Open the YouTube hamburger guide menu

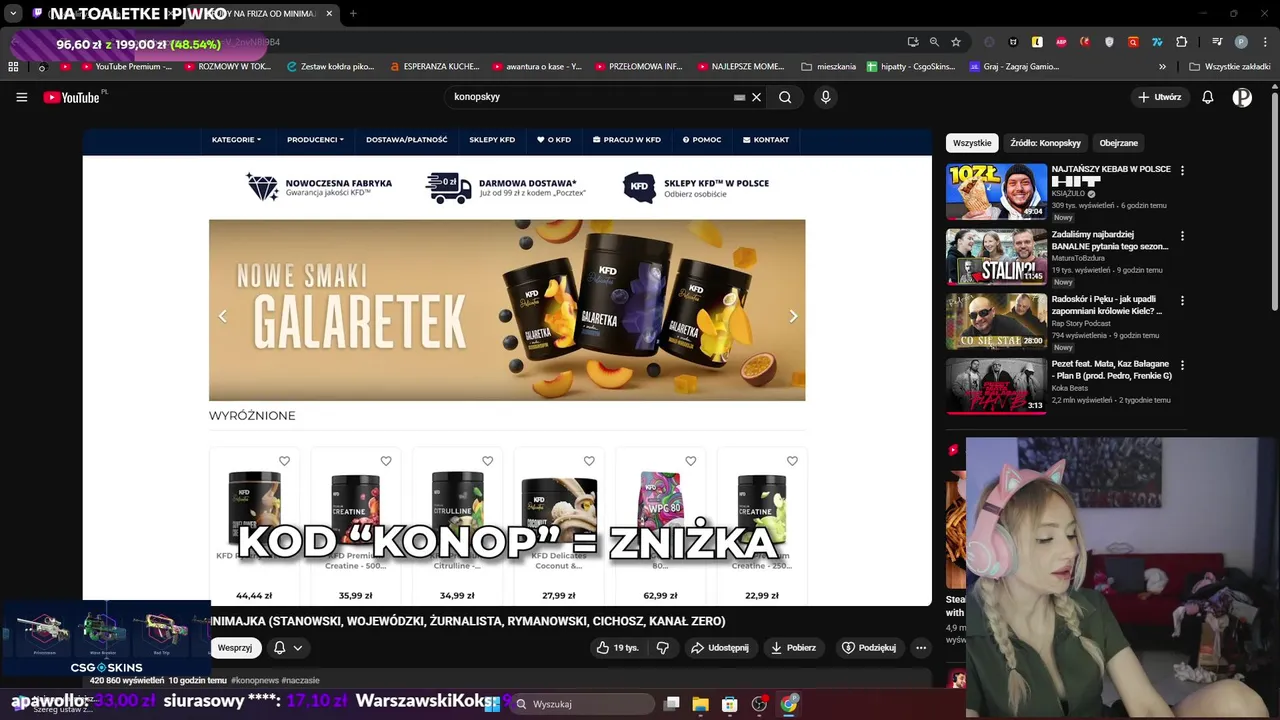pos(21,97)
